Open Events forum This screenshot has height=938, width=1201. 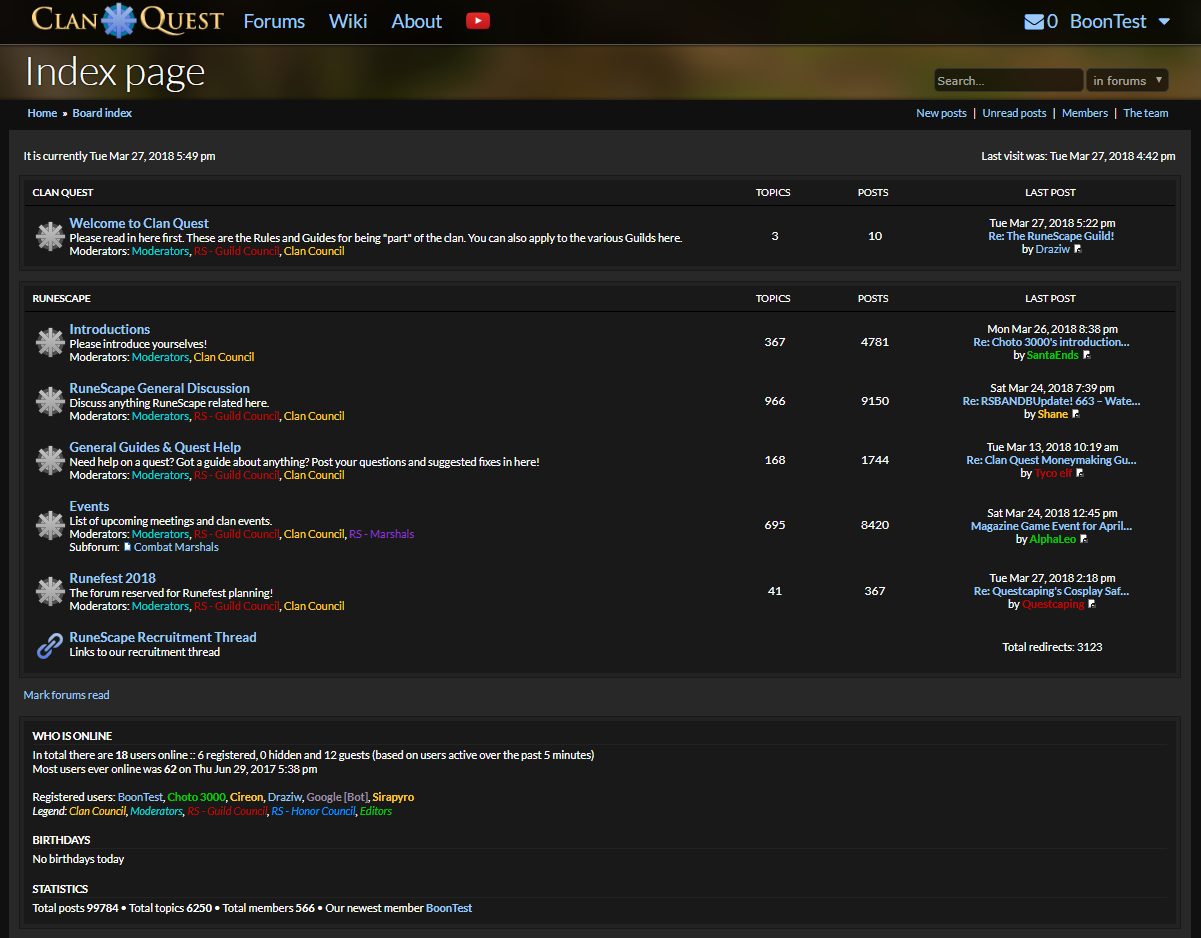click(89, 506)
